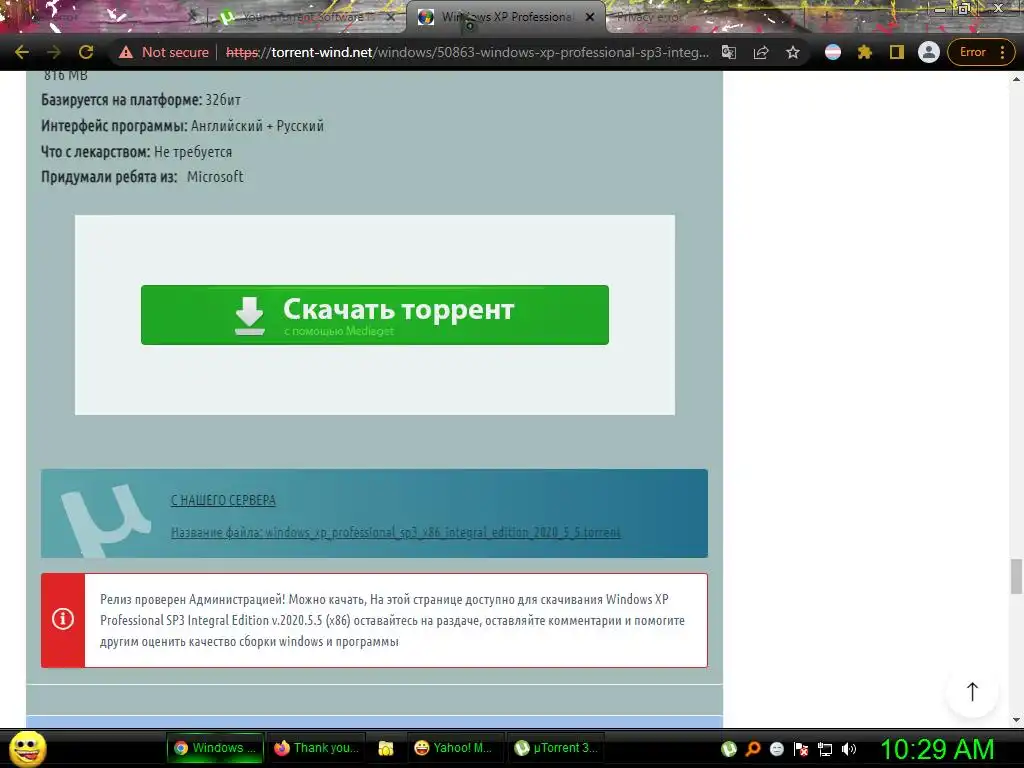
Task: Switch to the Yahoo! Messenger taskbar item
Action: pos(454,748)
